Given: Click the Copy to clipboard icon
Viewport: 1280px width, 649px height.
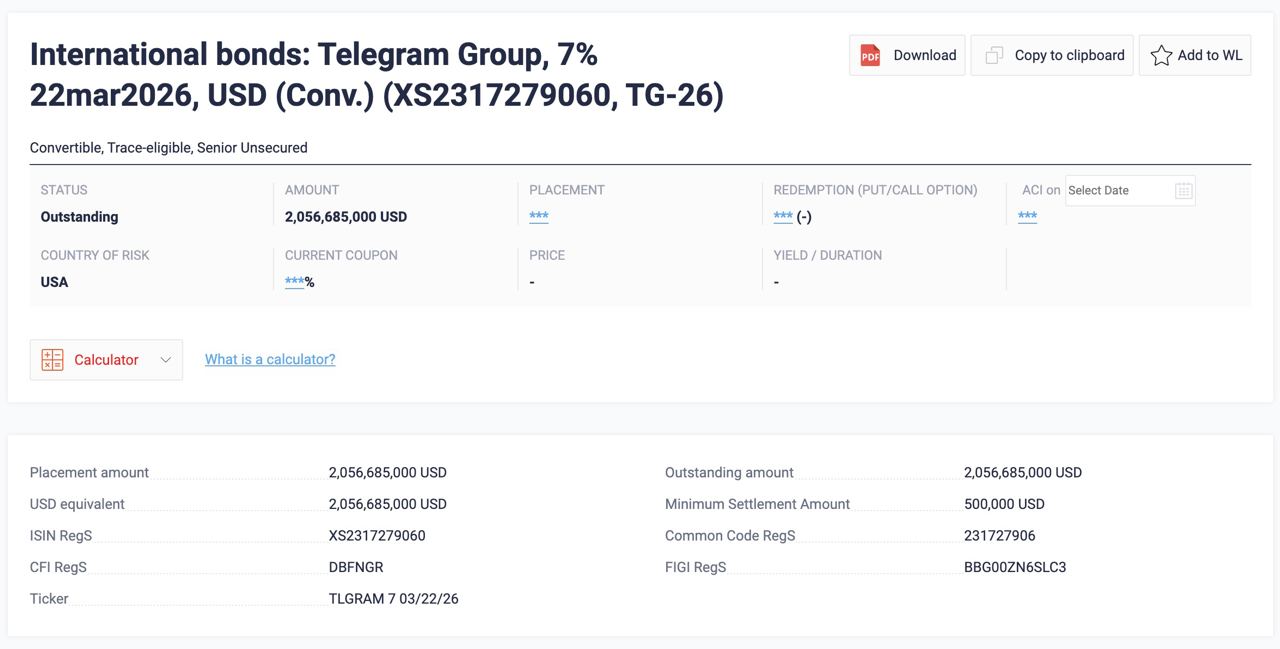Looking at the screenshot, I should click(x=994, y=56).
